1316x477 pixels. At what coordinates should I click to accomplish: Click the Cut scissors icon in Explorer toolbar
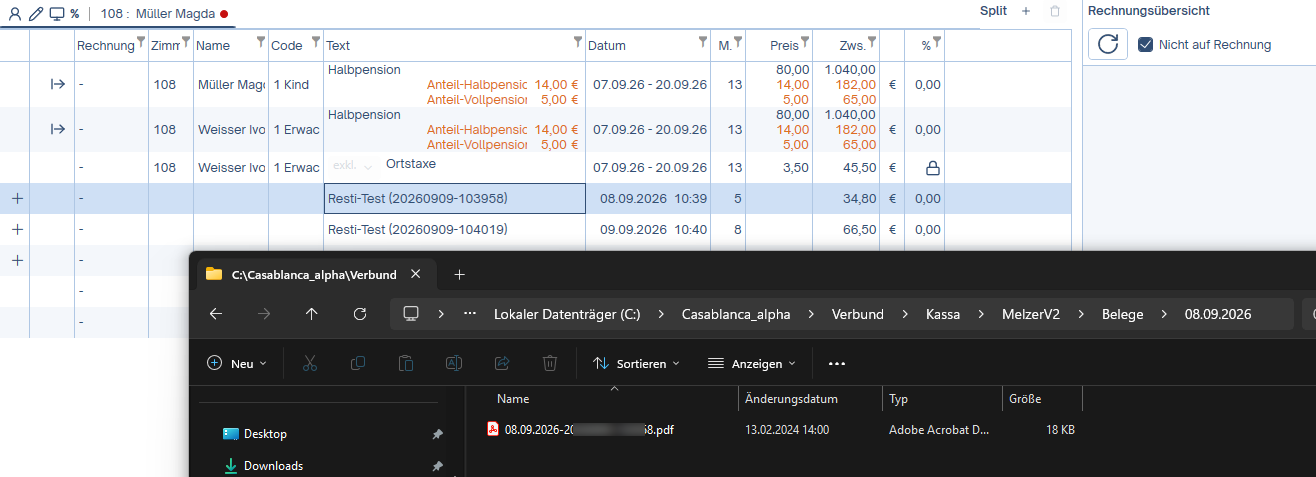click(310, 364)
